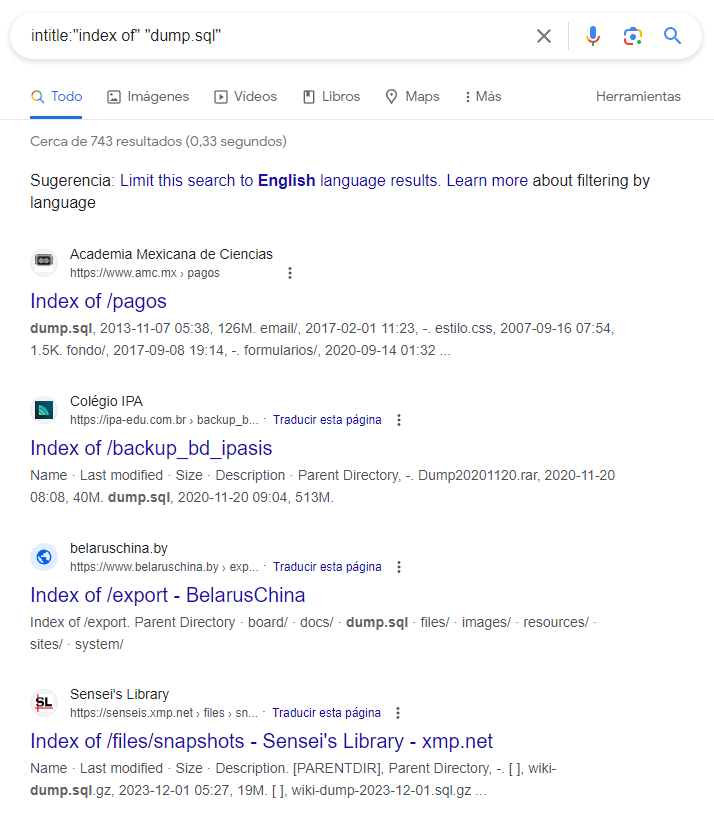Click the Sensei's Library SL favicon

click(44, 703)
